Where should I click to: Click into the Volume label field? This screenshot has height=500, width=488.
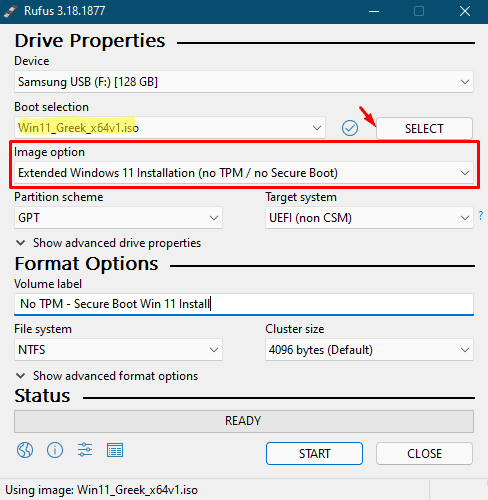click(244, 304)
